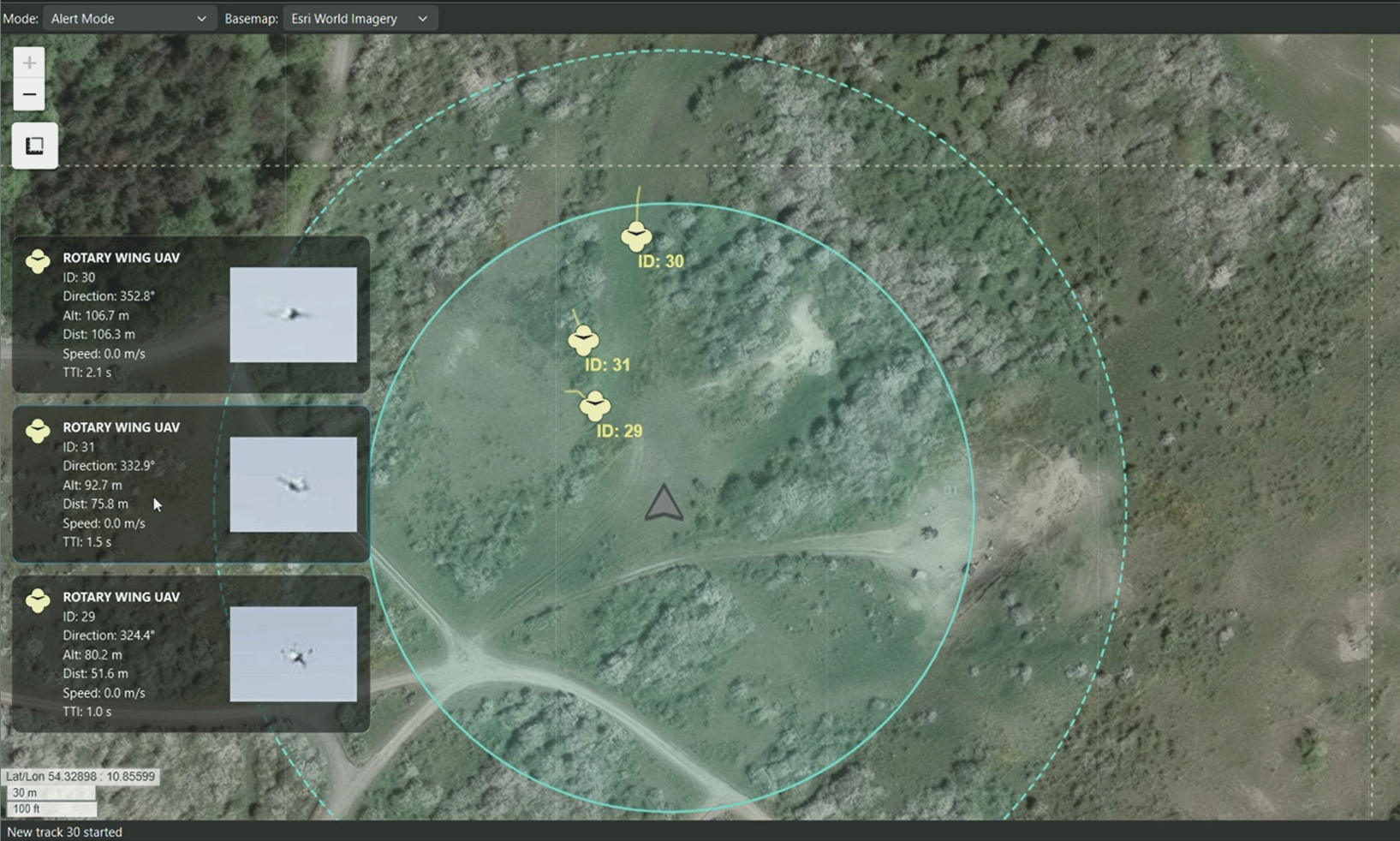Click 'TTI: 1.5 s' value
Image resolution: width=1400 pixels, height=841 pixels.
[86, 542]
